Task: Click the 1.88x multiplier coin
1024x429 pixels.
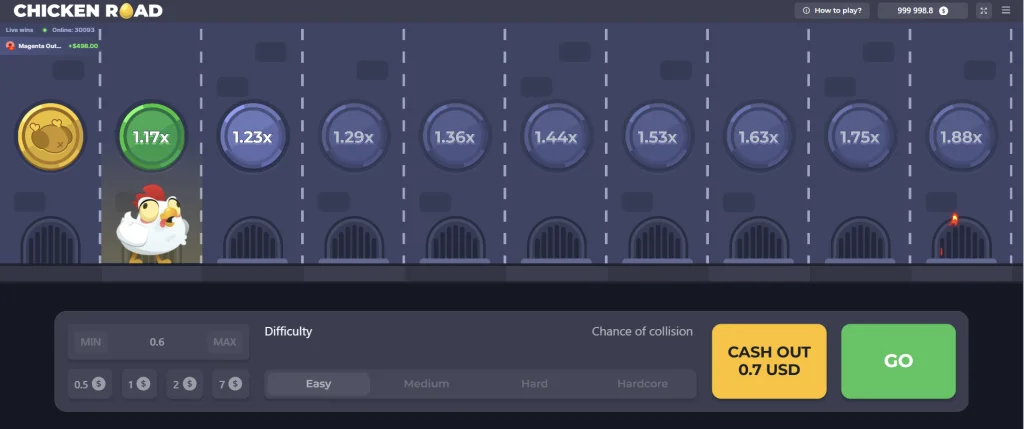Action: click(x=961, y=137)
